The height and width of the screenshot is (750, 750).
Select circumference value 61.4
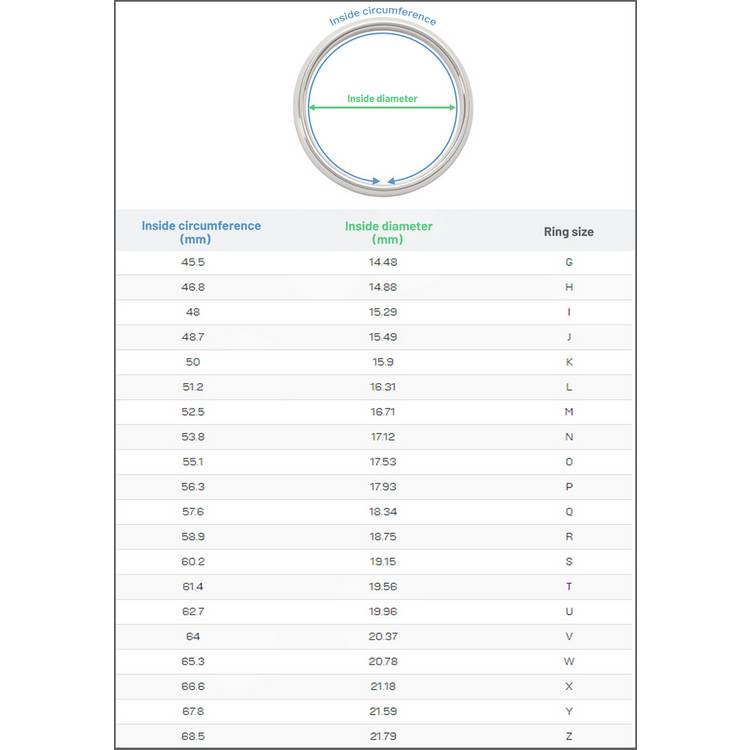click(193, 586)
